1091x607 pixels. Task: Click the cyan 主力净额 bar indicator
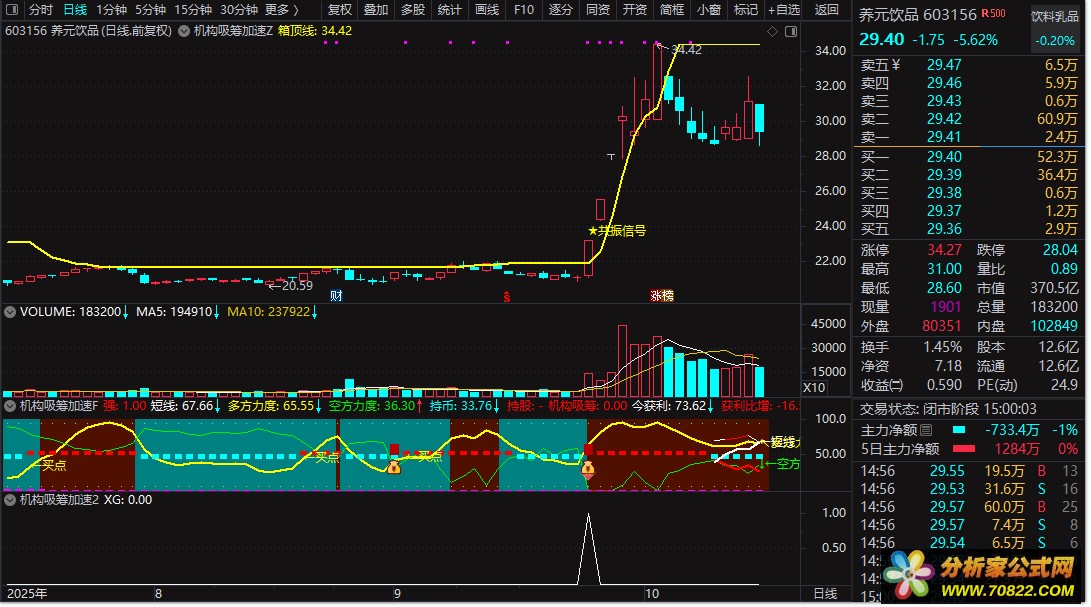click(959, 430)
